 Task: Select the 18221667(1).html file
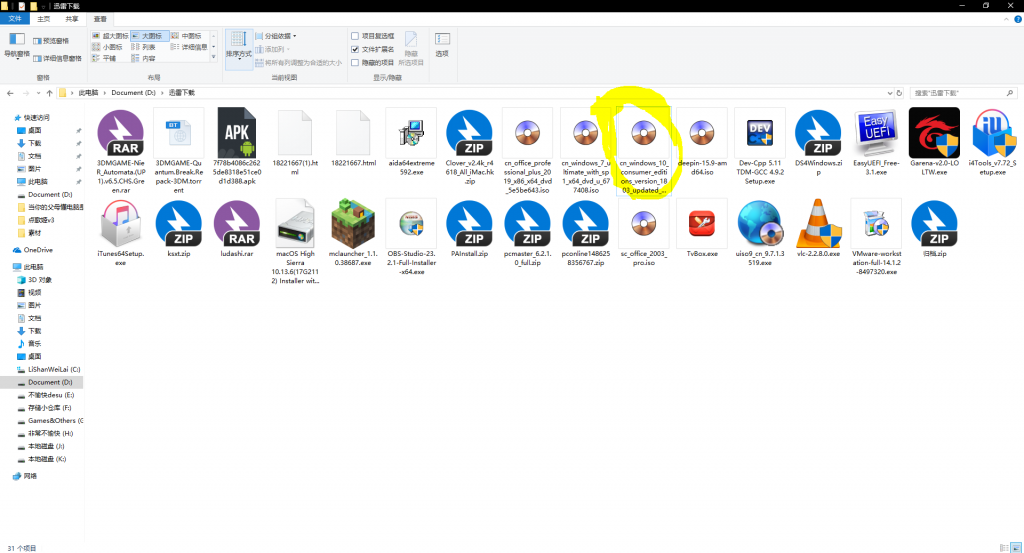point(295,142)
